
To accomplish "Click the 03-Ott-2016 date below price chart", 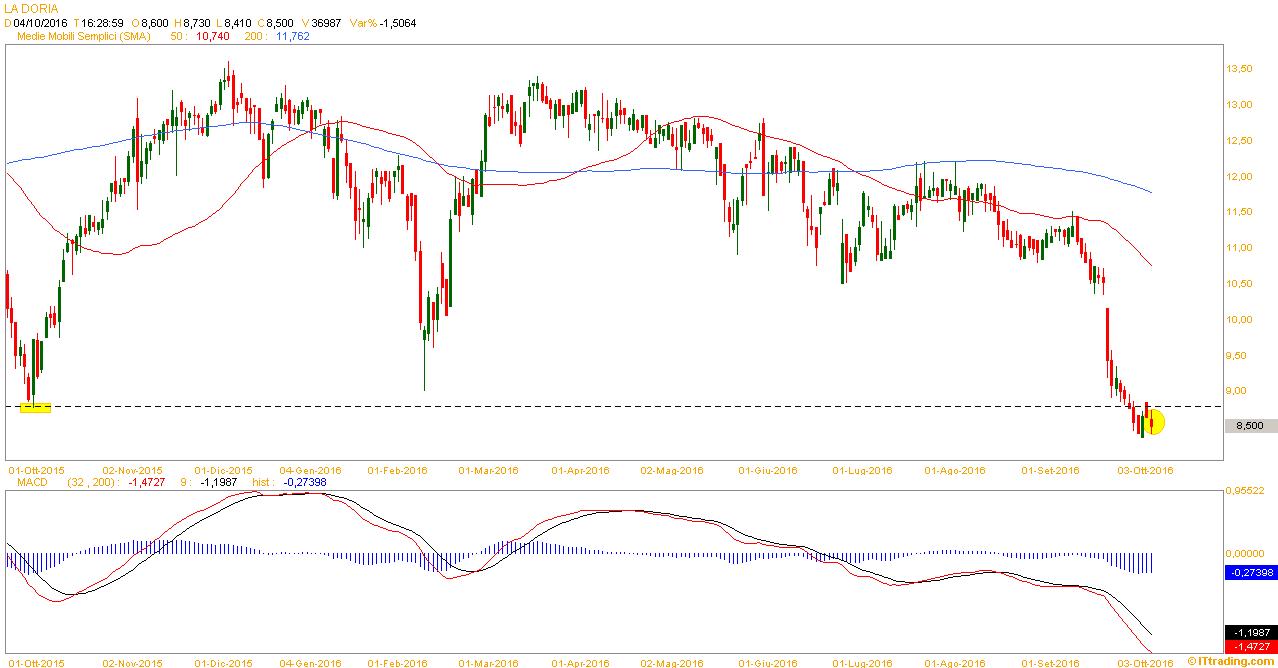I will 1145,469.
